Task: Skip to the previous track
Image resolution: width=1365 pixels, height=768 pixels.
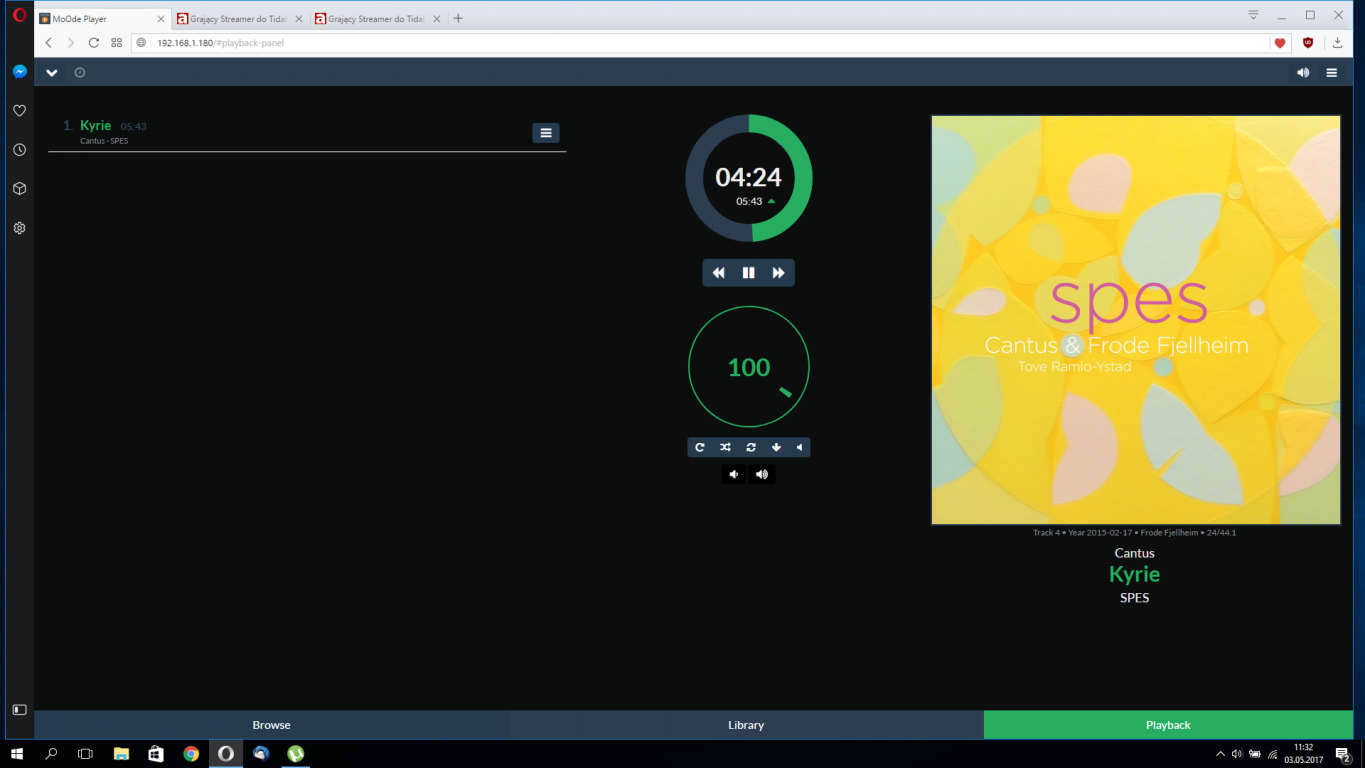Action: pyautogui.click(x=718, y=273)
